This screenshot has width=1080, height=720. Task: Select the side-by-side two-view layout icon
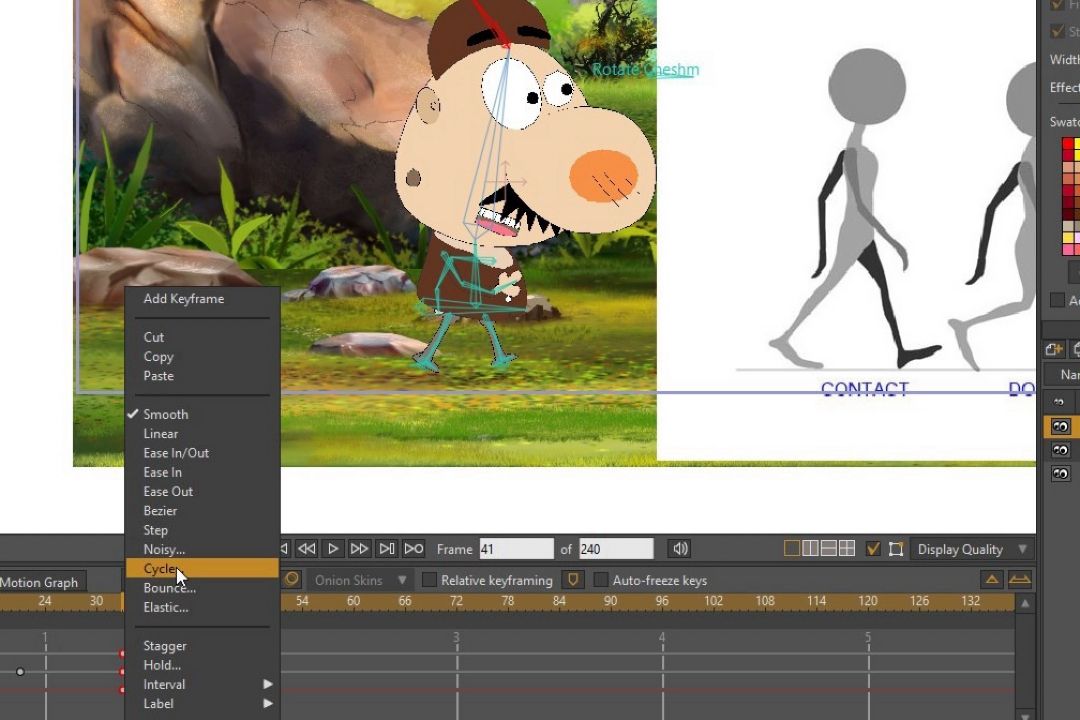pos(811,548)
